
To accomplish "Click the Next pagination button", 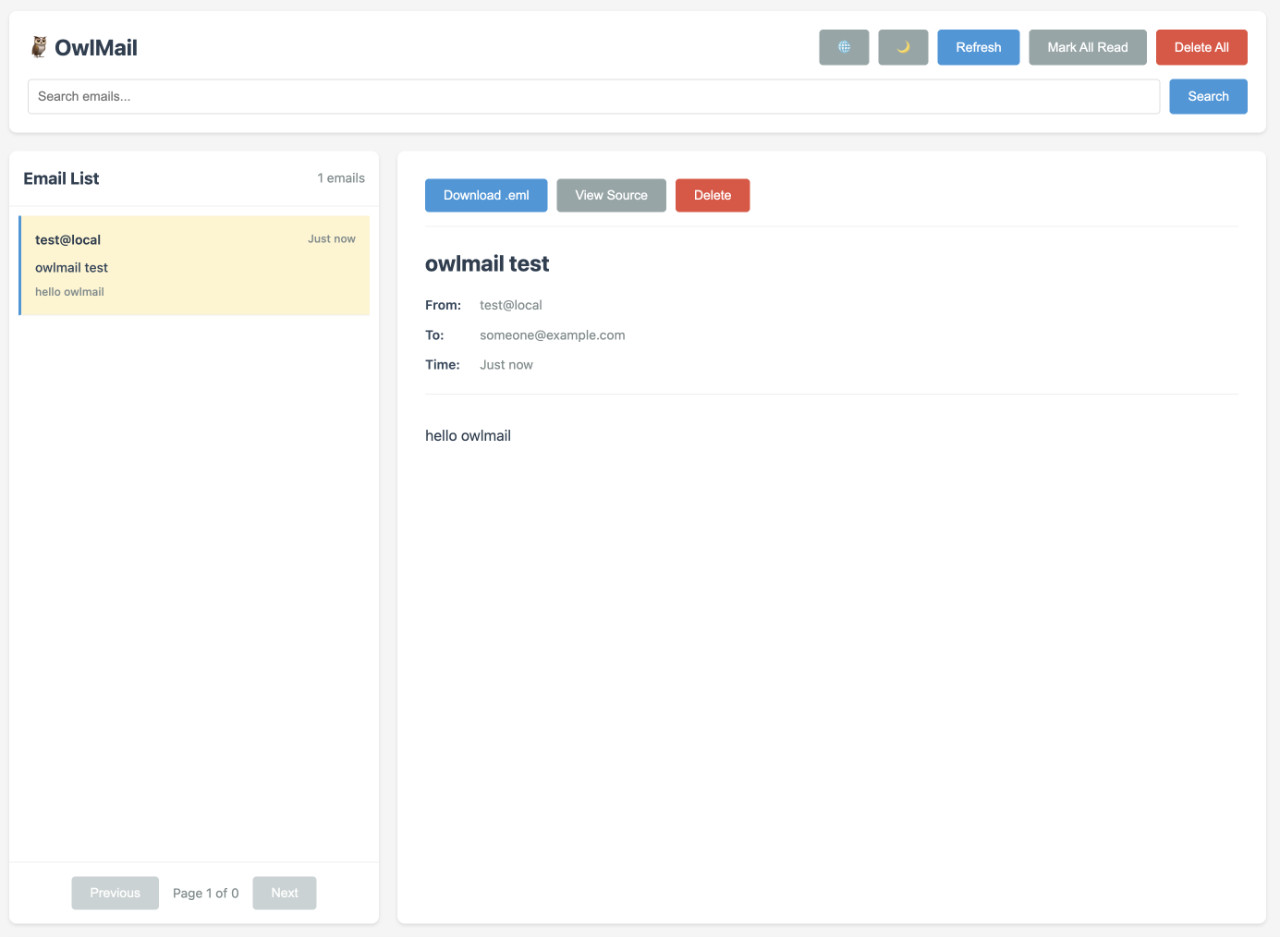I will pos(284,893).
